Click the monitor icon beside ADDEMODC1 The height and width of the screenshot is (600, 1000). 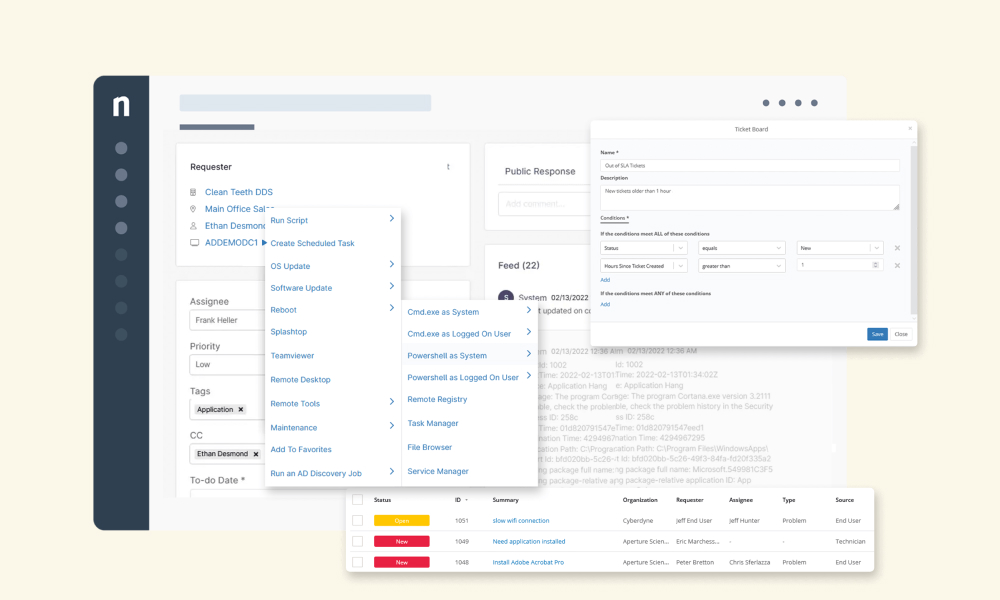point(195,243)
